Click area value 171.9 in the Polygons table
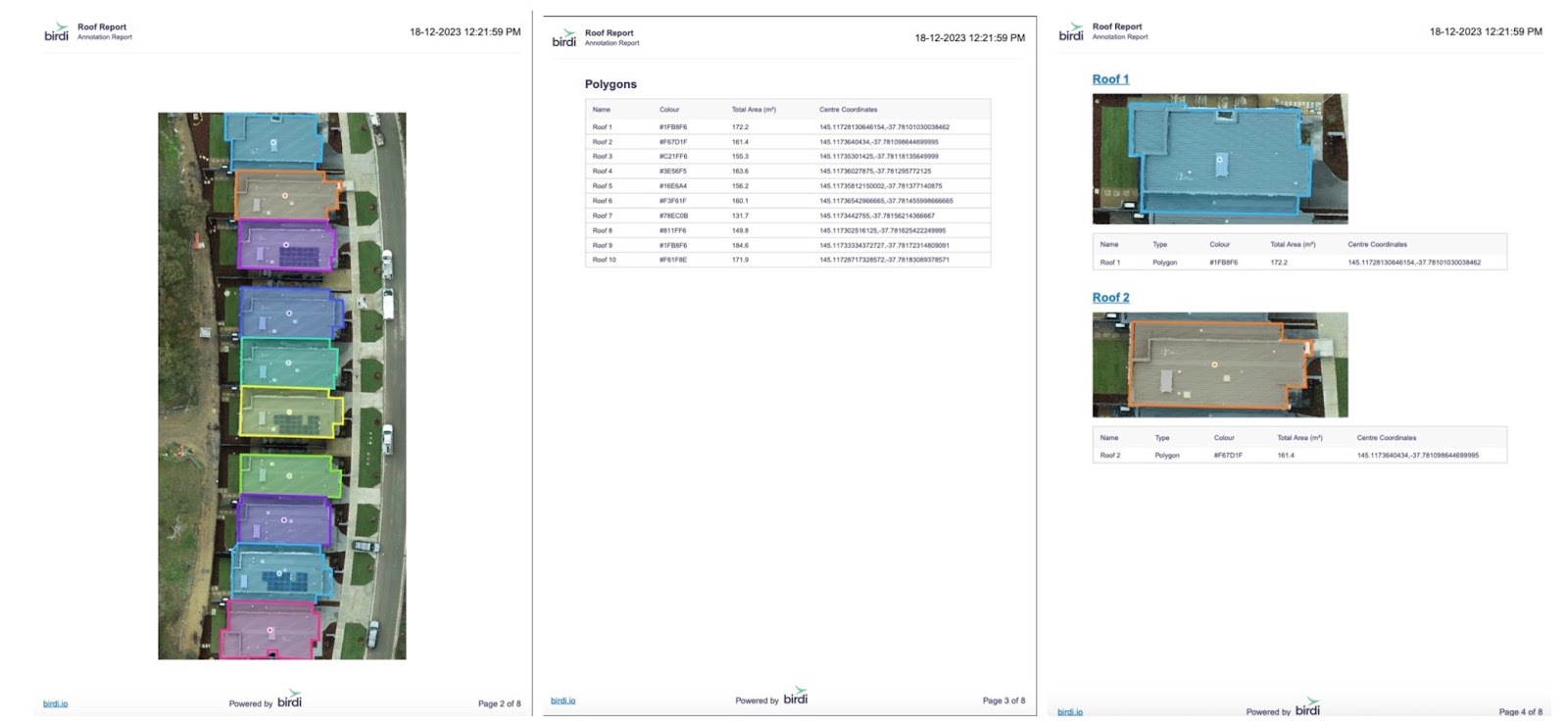The width and height of the screenshot is (1568, 726). click(x=740, y=261)
